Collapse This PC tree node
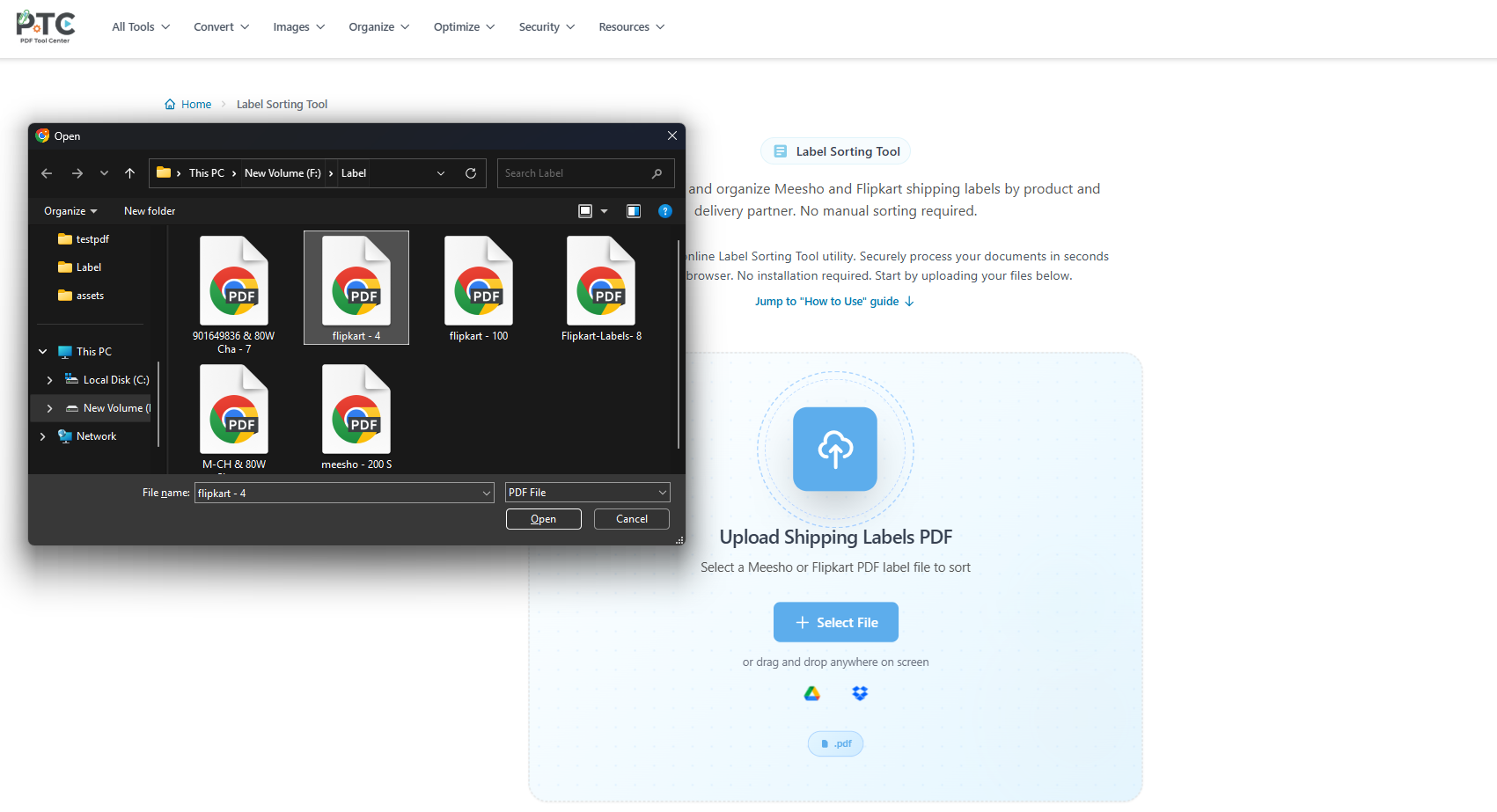This screenshot has height=812, width=1497. tap(42, 352)
